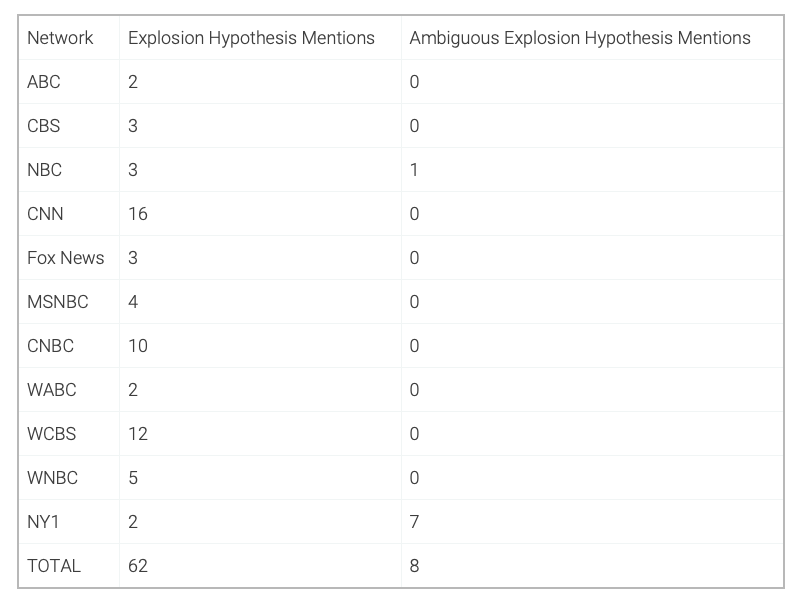The image size is (806, 605).
Task: Click the Network column header
Action: pyautogui.click(x=60, y=38)
